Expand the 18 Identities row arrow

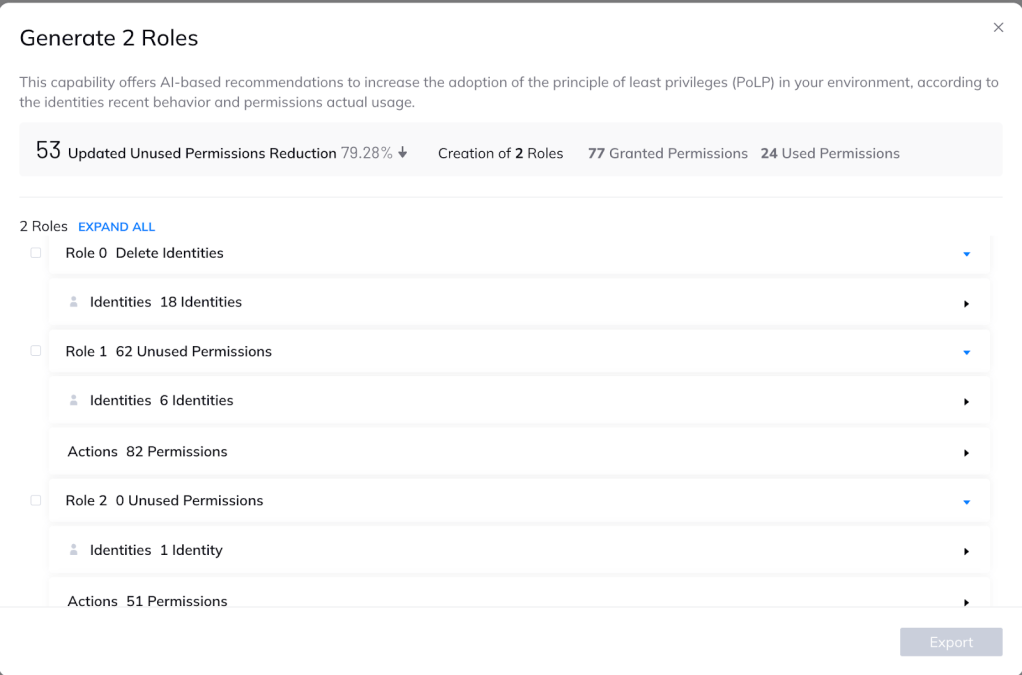(x=967, y=304)
